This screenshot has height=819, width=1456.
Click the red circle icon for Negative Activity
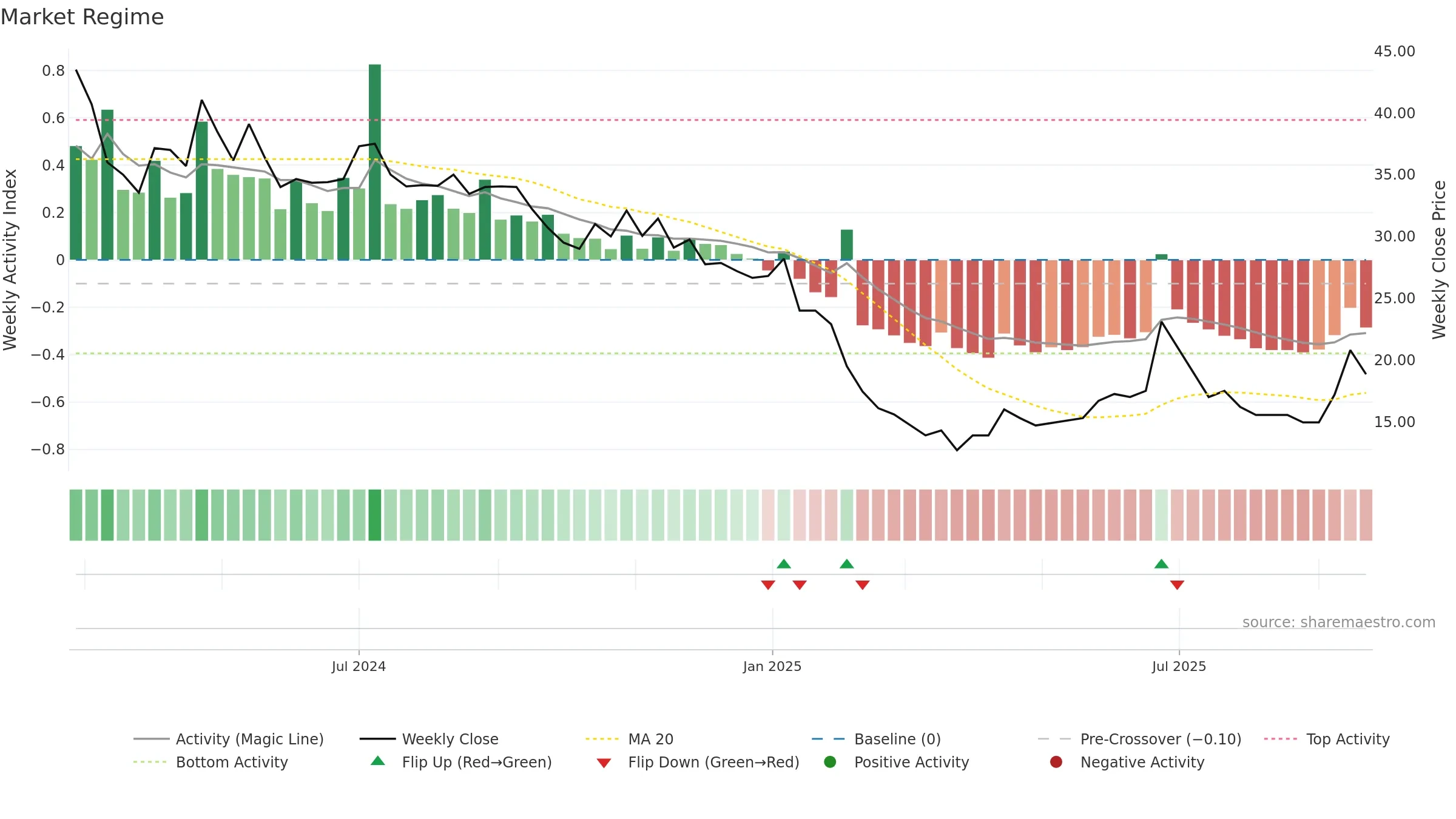1056,762
